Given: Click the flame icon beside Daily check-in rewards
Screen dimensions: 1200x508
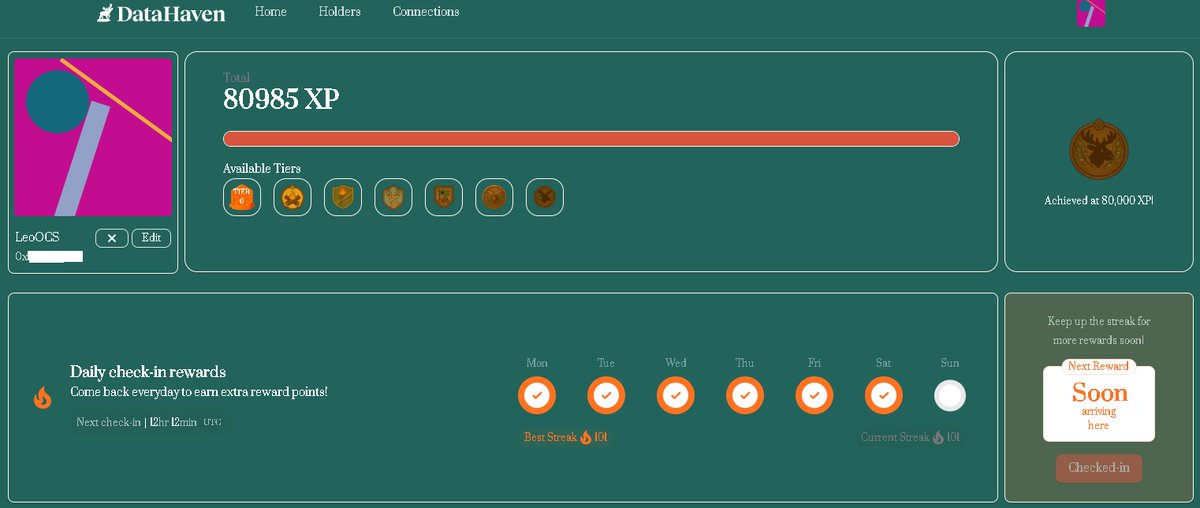Looking at the screenshot, I should pyautogui.click(x=42, y=398).
